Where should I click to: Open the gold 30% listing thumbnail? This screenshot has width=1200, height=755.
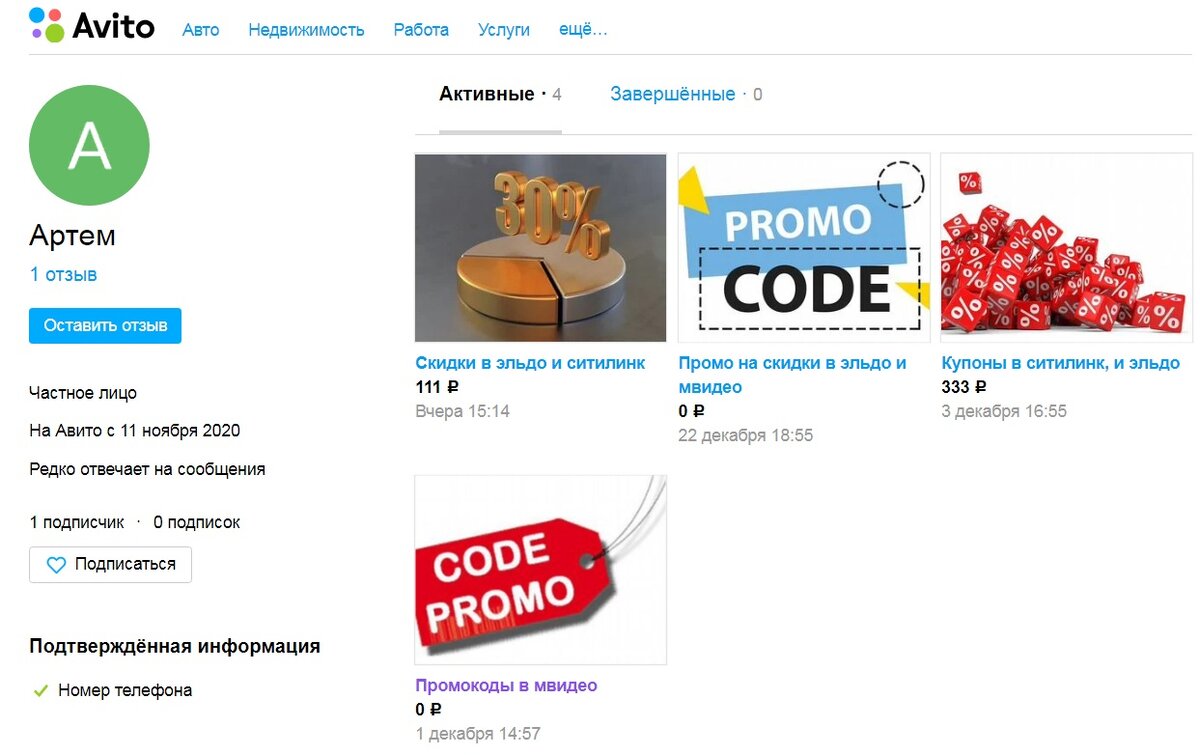click(540, 248)
